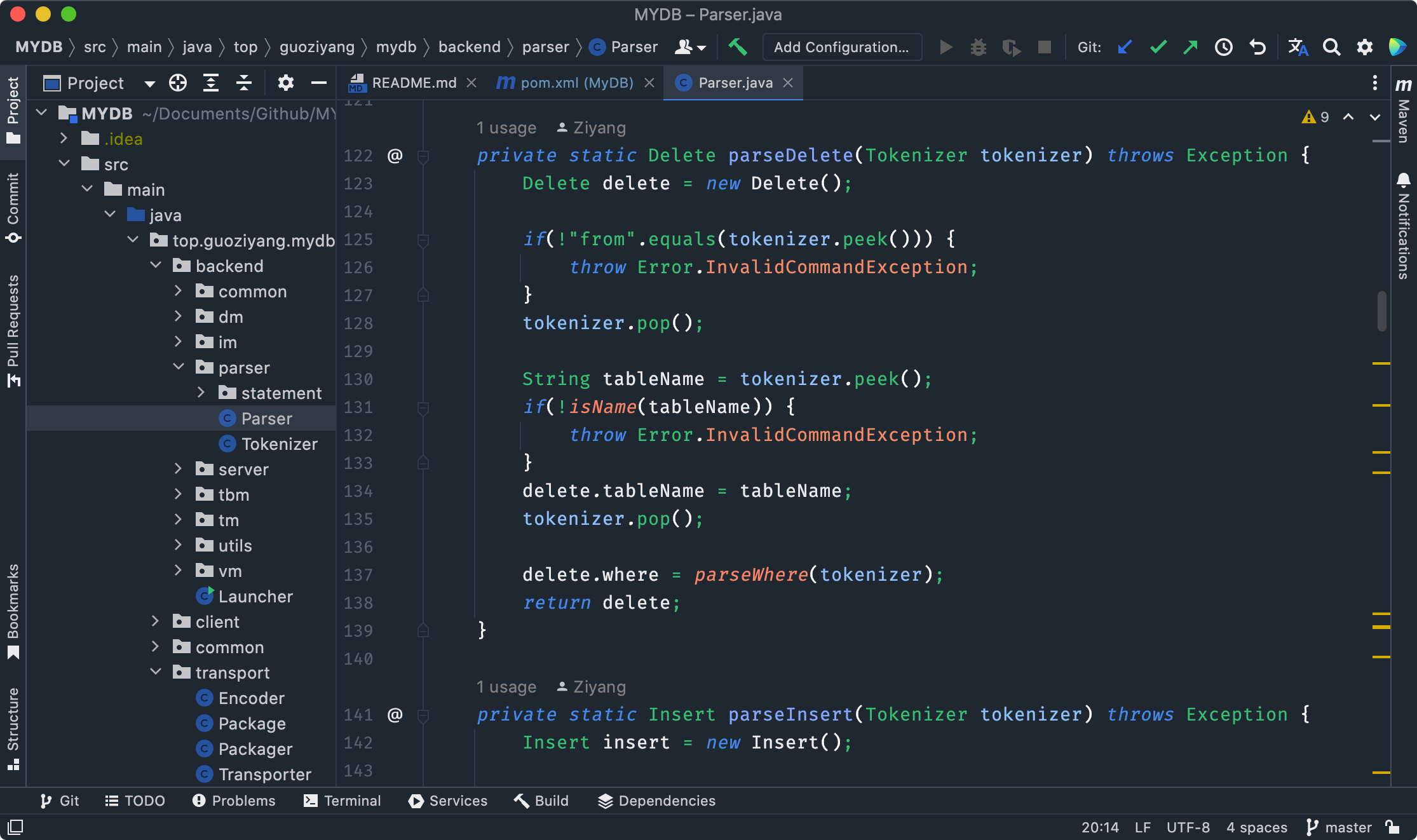Collapse the src folder

(64, 164)
